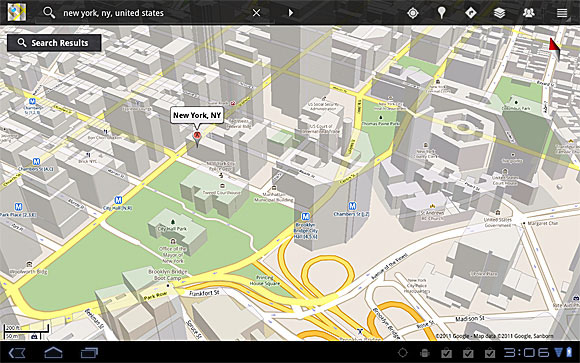Tap the Google Maps app logo
The width and height of the screenshot is (580, 363).
pyautogui.click(x=17, y=13)
